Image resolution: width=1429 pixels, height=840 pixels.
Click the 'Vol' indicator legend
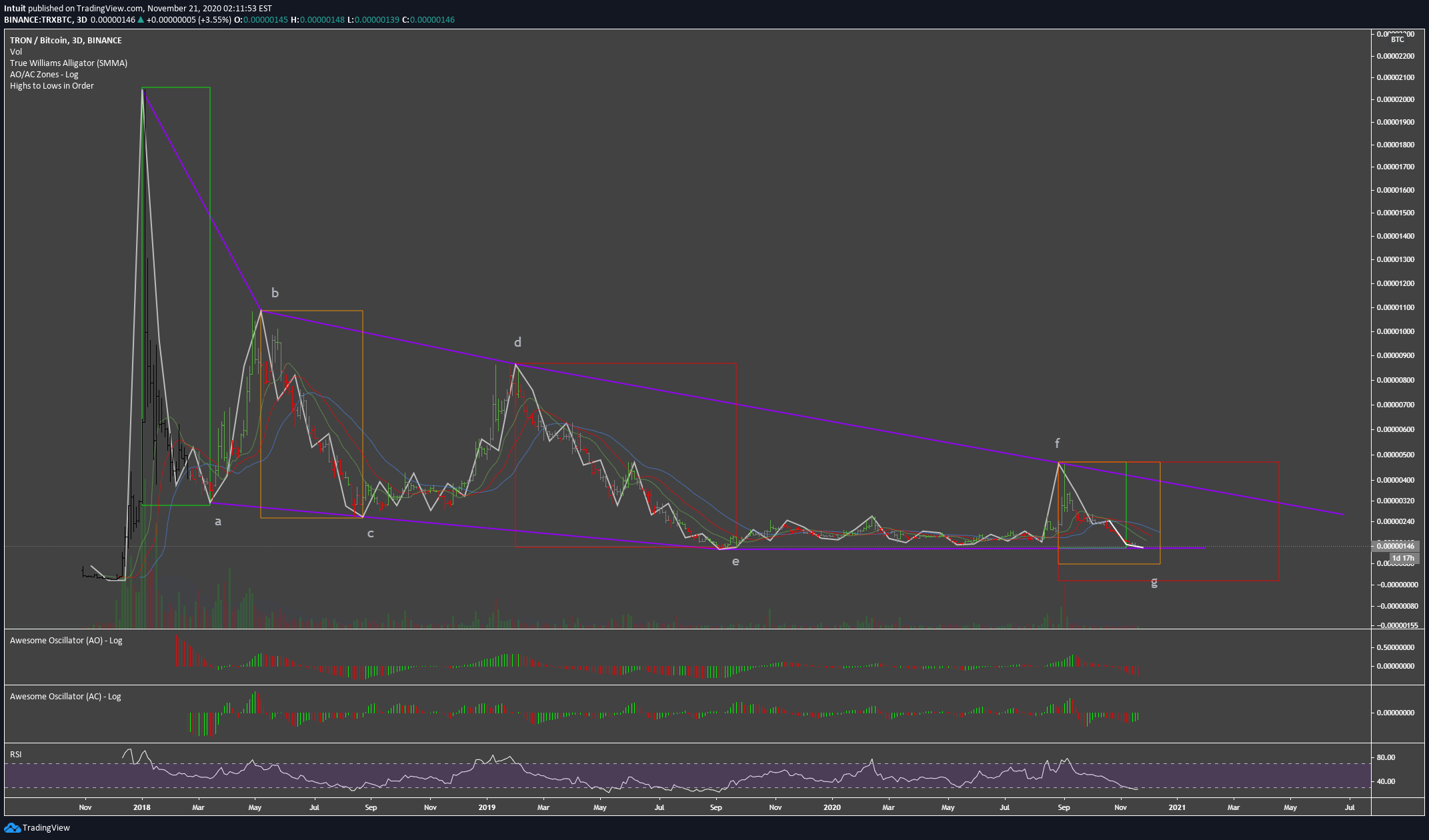pyautogui.click(x=16, y=52)
